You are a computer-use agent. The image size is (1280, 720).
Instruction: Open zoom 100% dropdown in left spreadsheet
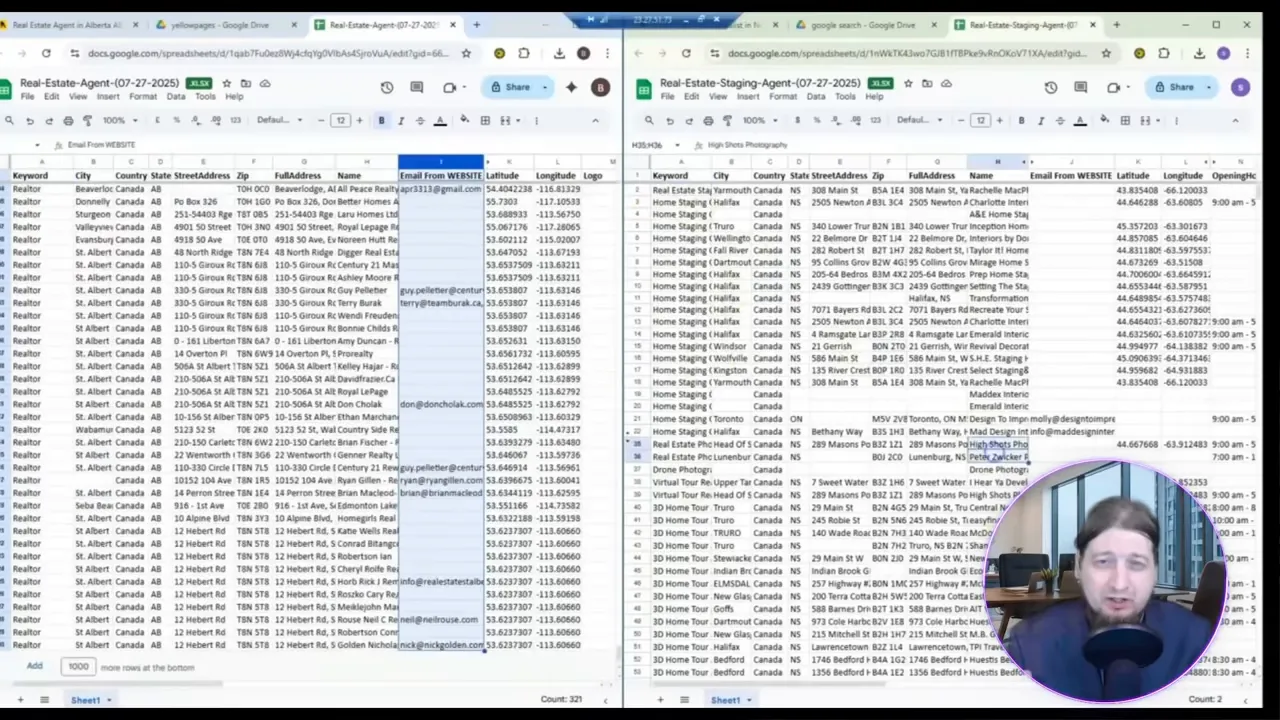[119, 120]
